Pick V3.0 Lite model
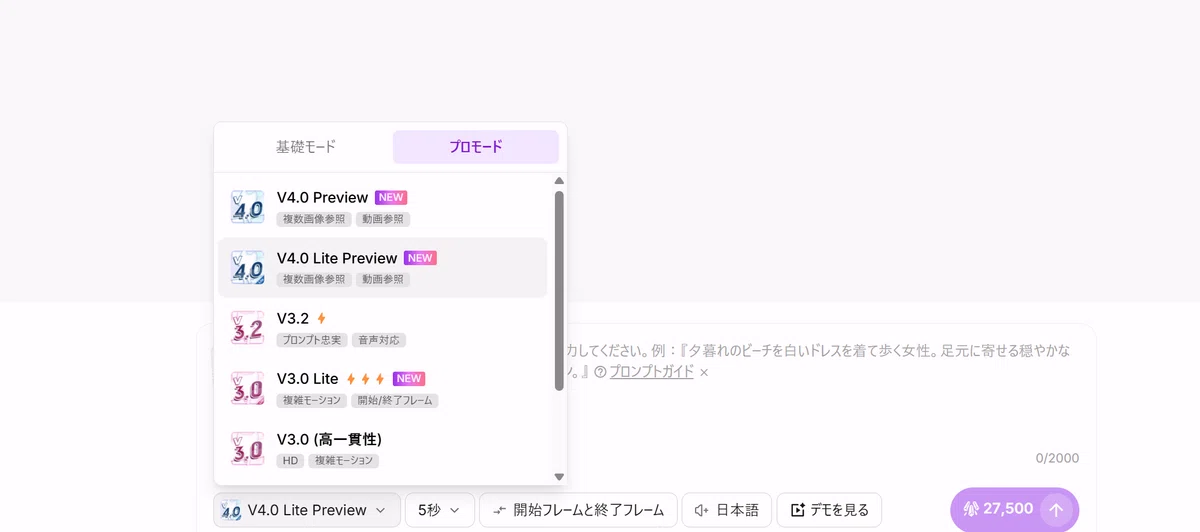 [x=382, y=389]
